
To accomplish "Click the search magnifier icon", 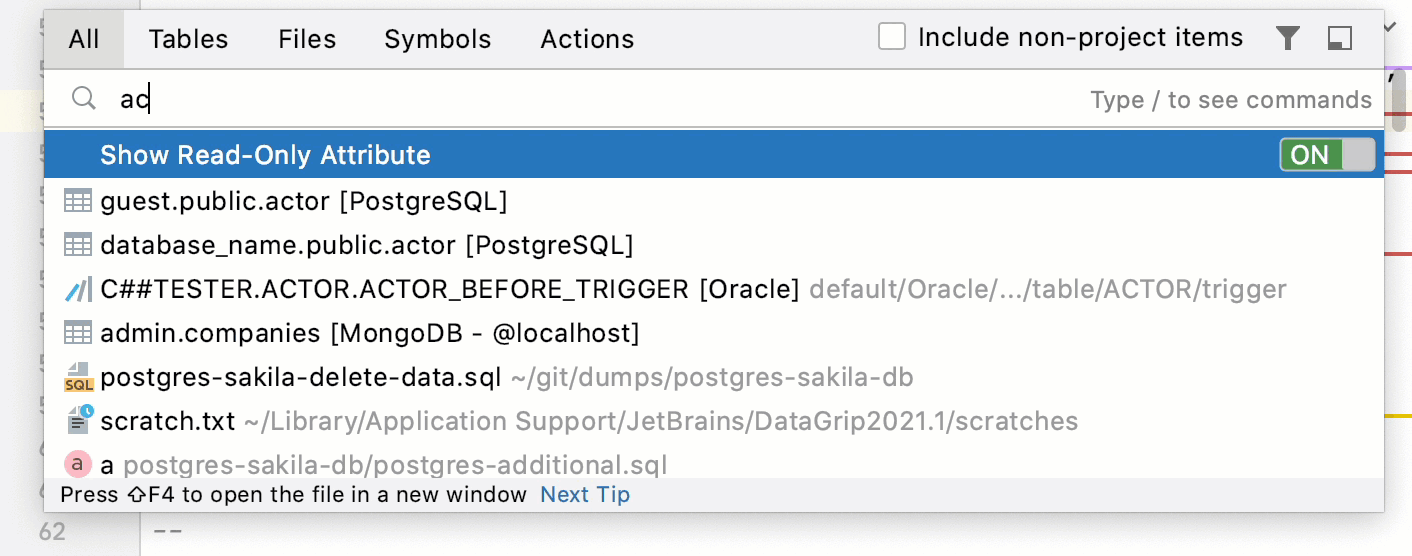I will (84, 98).
